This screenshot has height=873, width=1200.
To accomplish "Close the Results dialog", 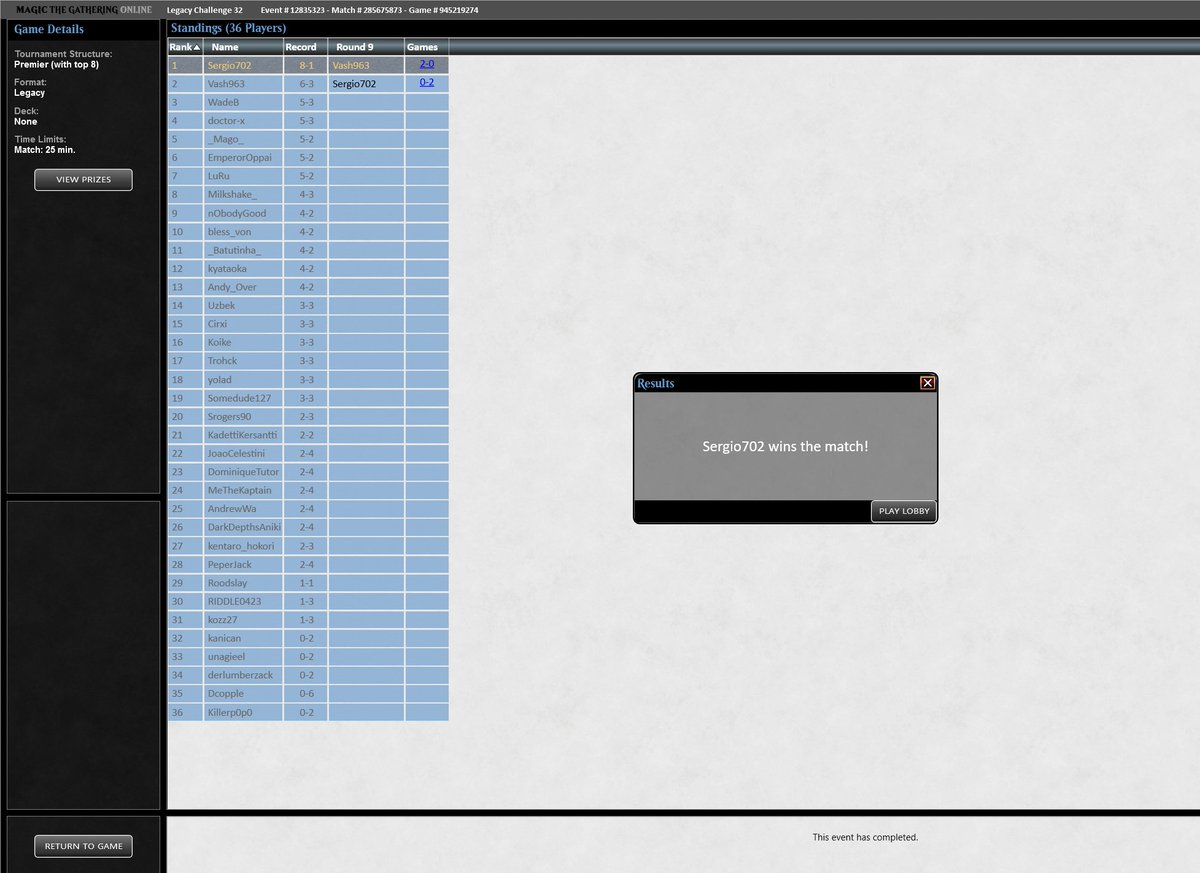I will 927,383.
